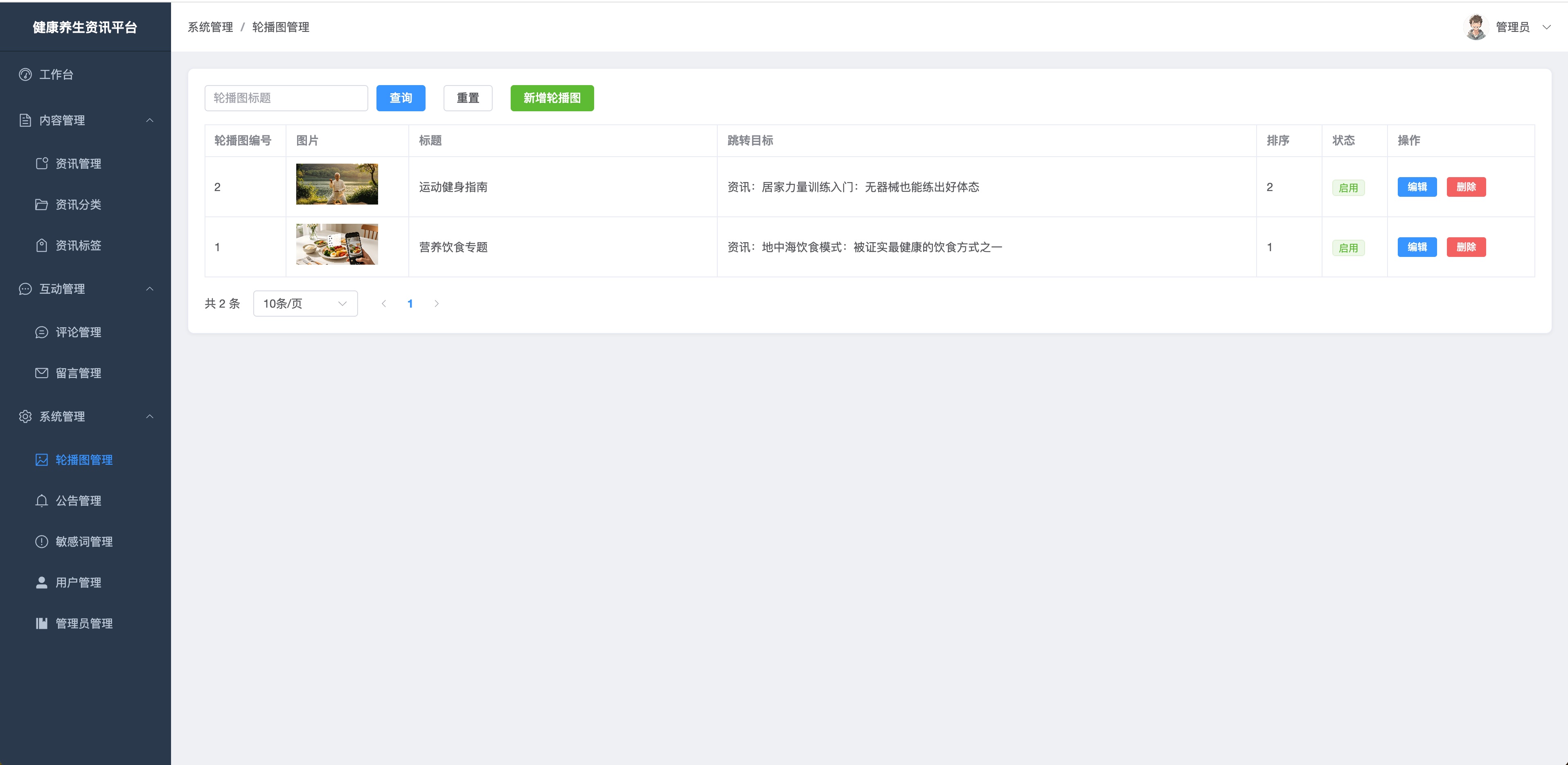Open the tai chi carousel thumbnail
This screenshot has width=1568, height=765.
337,184
